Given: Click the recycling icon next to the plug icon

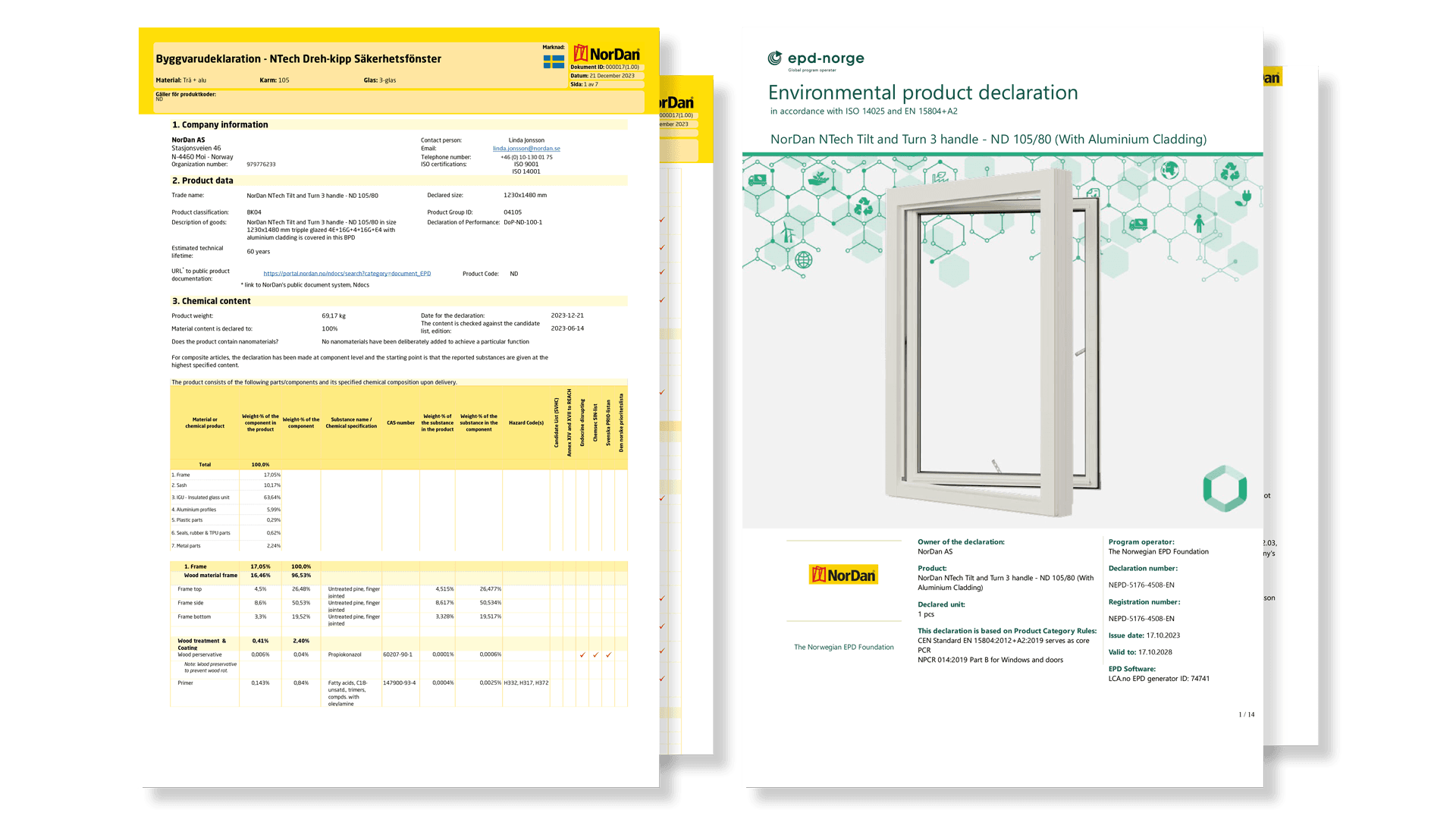Looking at the screenshot, I should [x=1229, y=171].
